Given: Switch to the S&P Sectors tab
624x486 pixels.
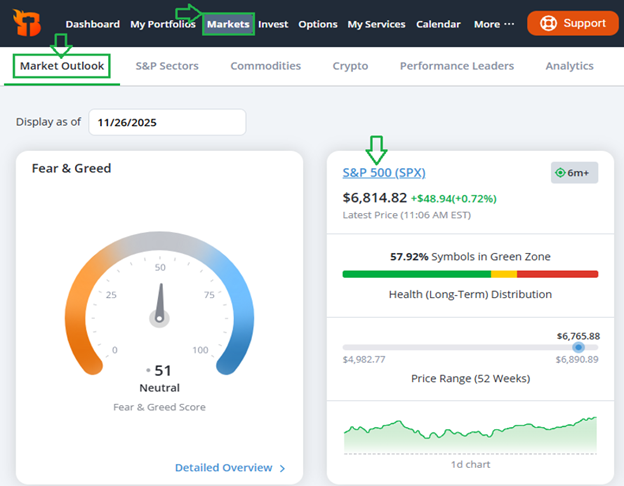Looking at the screenshot, I should [167, 66].
